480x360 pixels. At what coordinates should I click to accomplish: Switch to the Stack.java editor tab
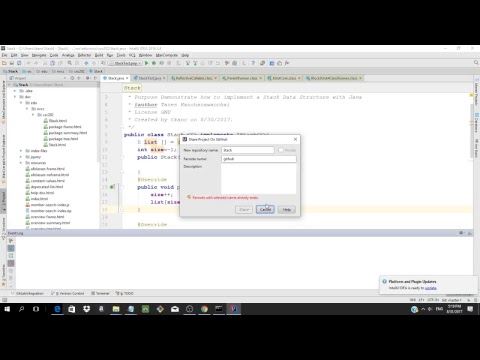[x=115, y=78]
